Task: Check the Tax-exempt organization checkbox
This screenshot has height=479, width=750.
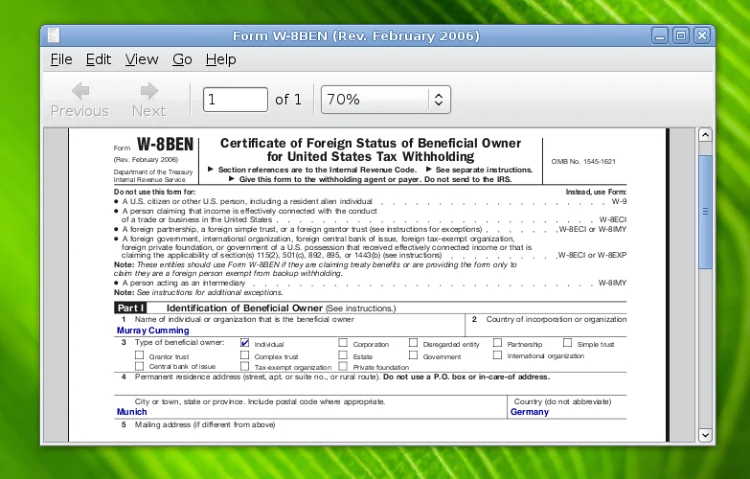Action: (244, 366)
